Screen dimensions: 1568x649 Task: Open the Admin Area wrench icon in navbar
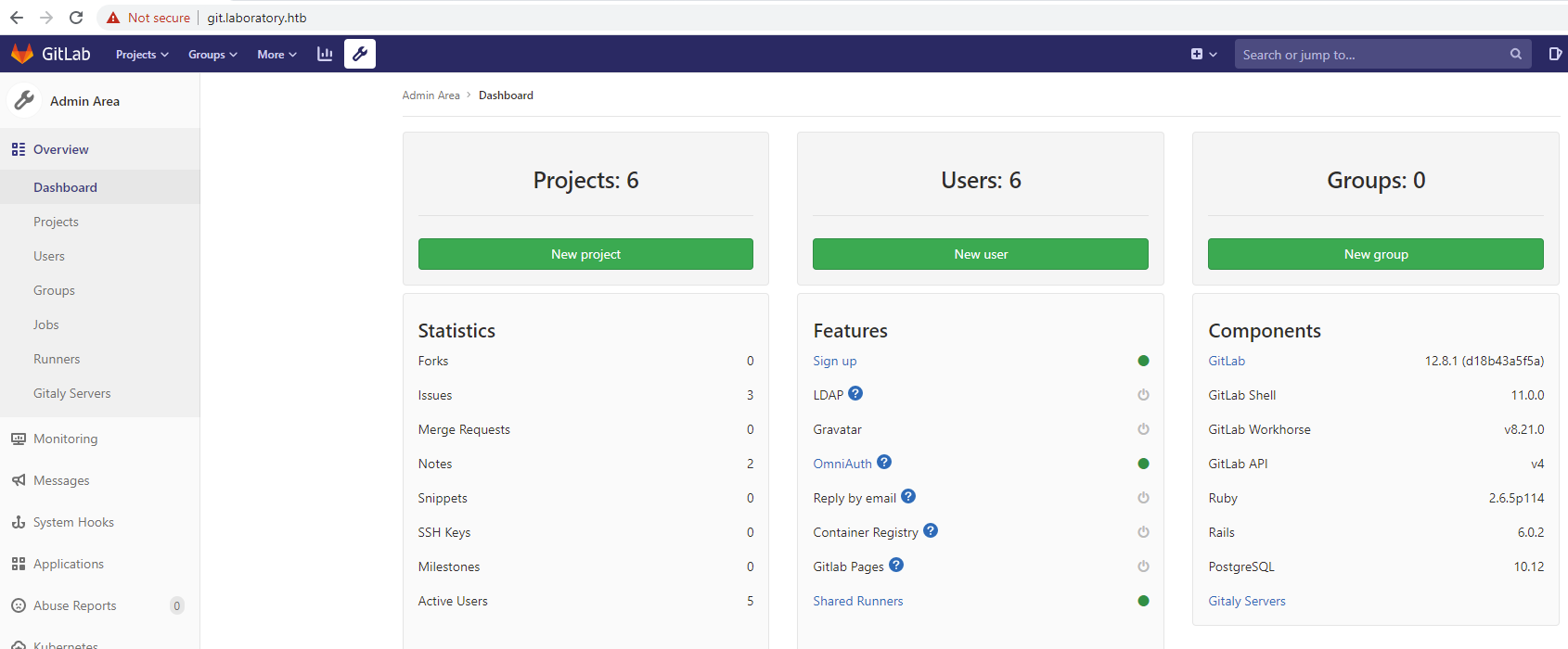pos(360,54)
